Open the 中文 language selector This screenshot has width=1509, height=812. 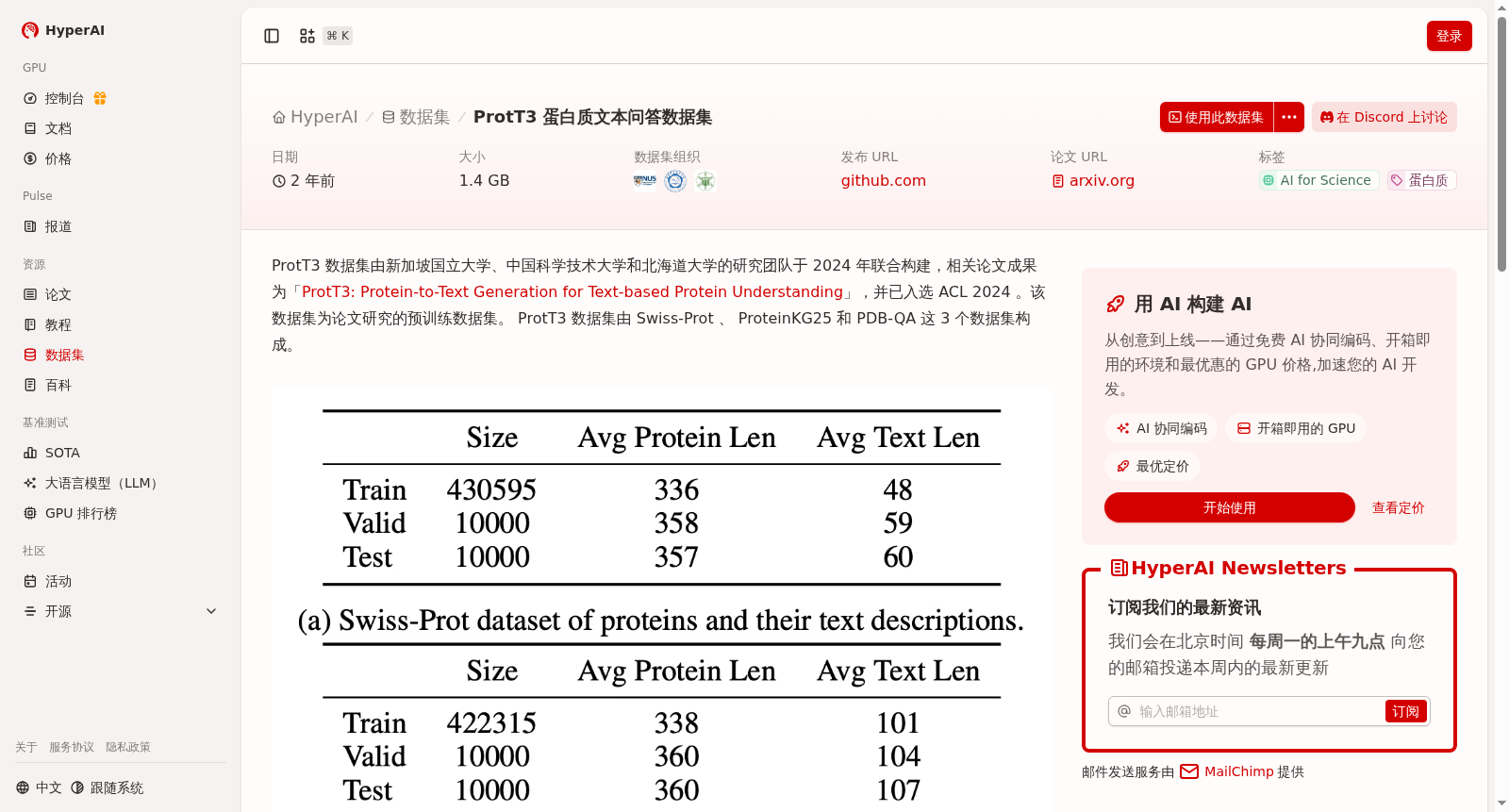(x=39, y=787)
